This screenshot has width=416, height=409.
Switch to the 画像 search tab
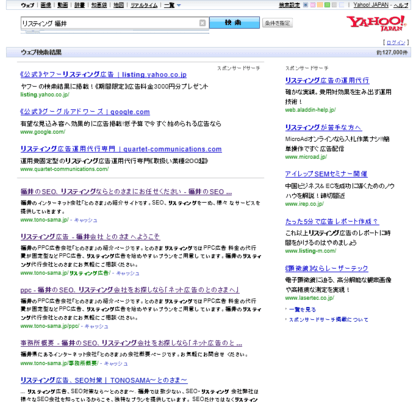[x=46, y=5]
